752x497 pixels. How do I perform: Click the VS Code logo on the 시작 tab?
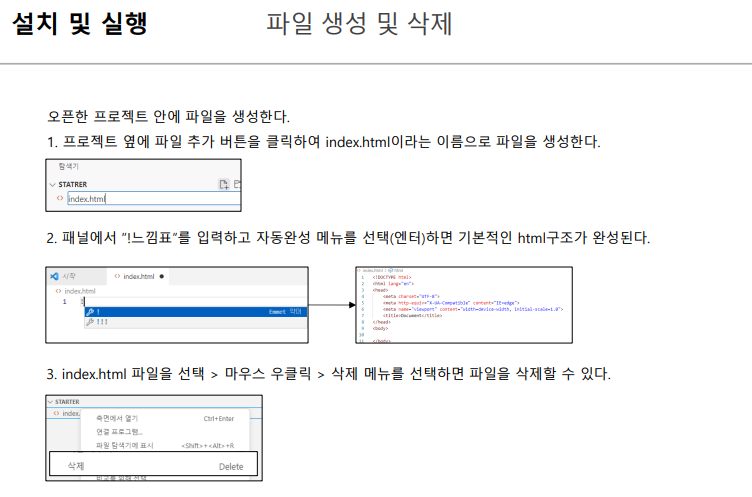point(54,276)
